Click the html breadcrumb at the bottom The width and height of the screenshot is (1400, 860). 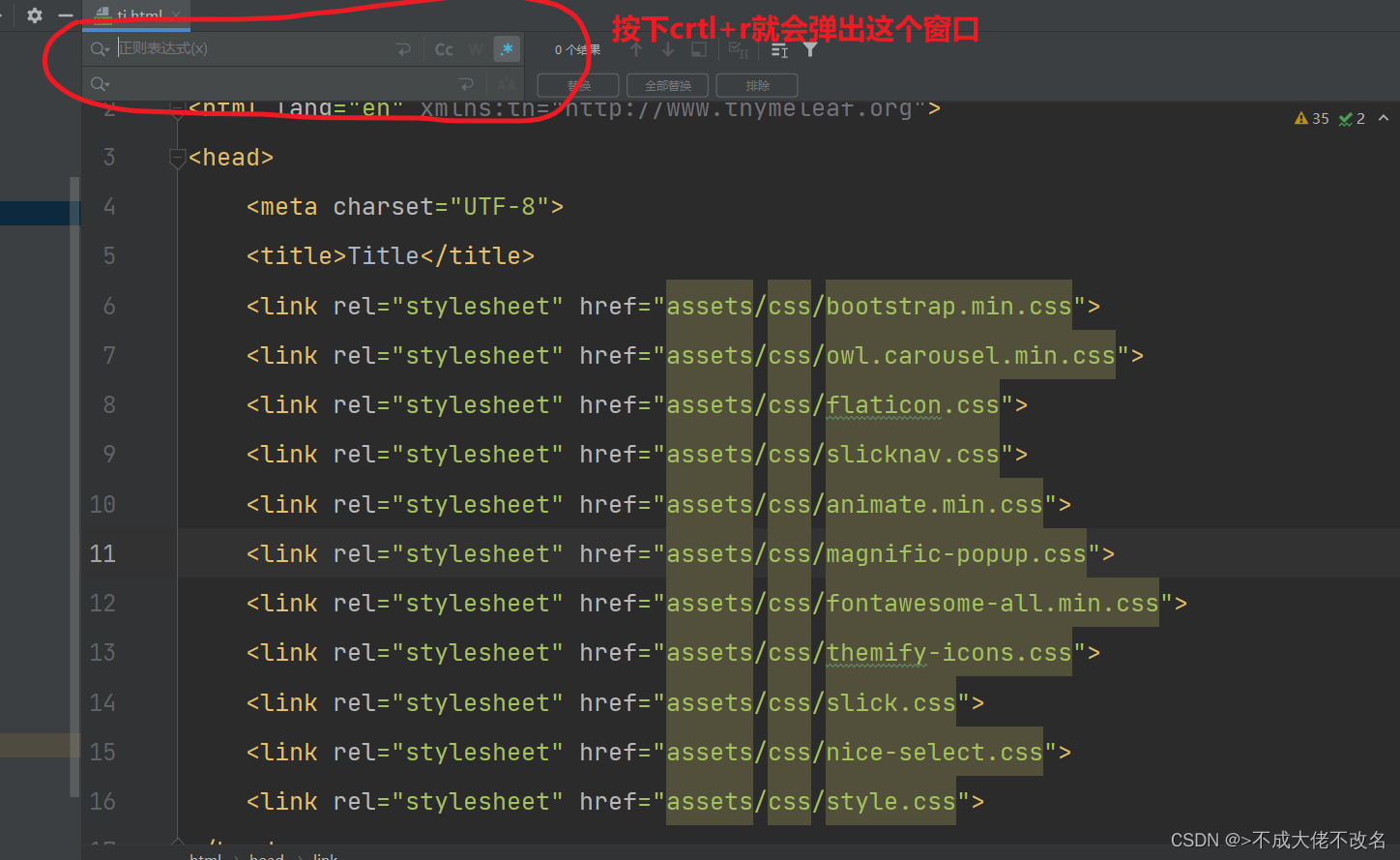206,856
